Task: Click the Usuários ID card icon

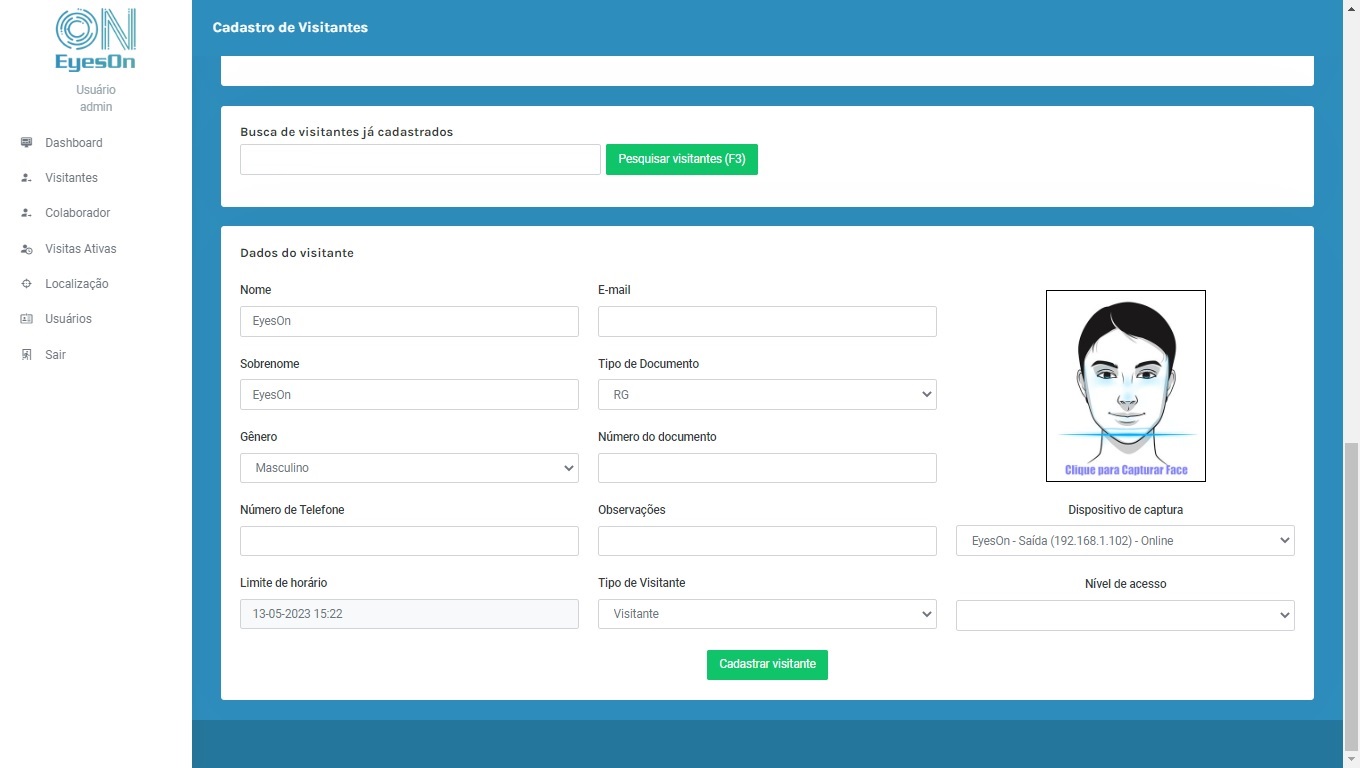Action: [27, 319]
